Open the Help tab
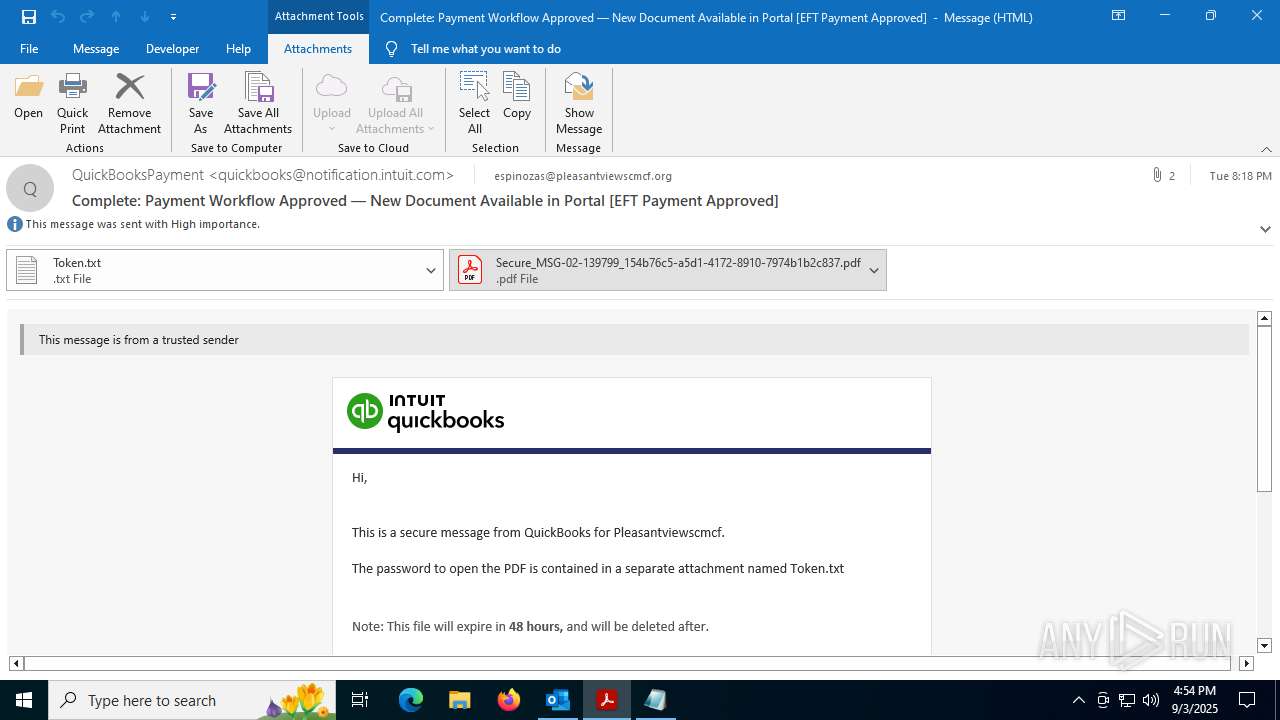This screenshot has height=720, width=1280. (x=238, y=49)
